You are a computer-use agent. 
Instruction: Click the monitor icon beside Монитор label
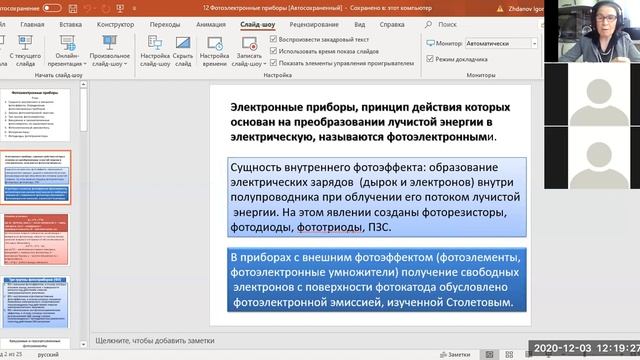(430, 43)
